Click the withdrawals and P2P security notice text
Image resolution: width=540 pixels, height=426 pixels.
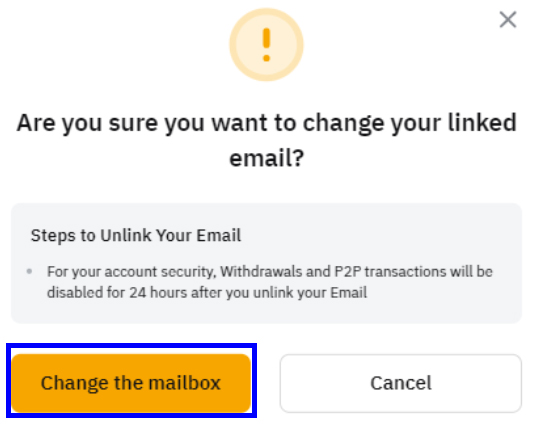(x=270, y=282)
